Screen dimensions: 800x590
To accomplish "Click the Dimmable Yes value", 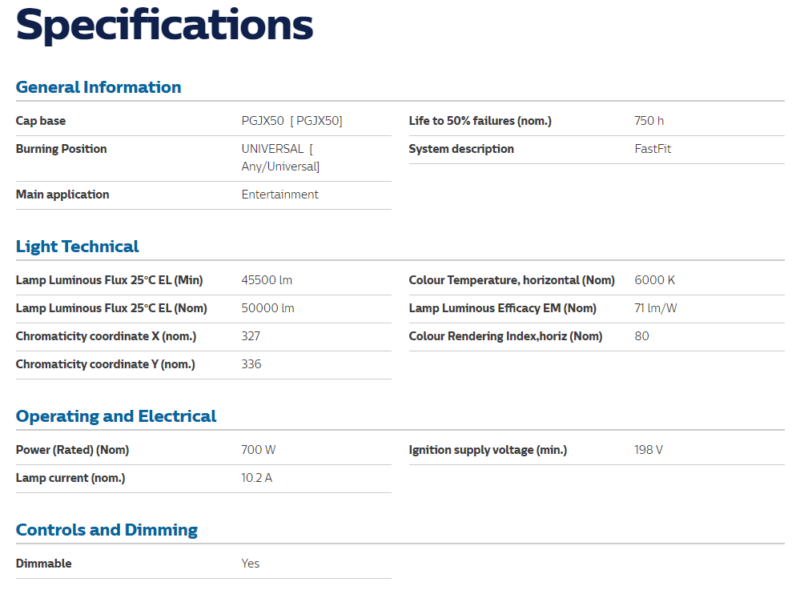I will tap(250, 563).
